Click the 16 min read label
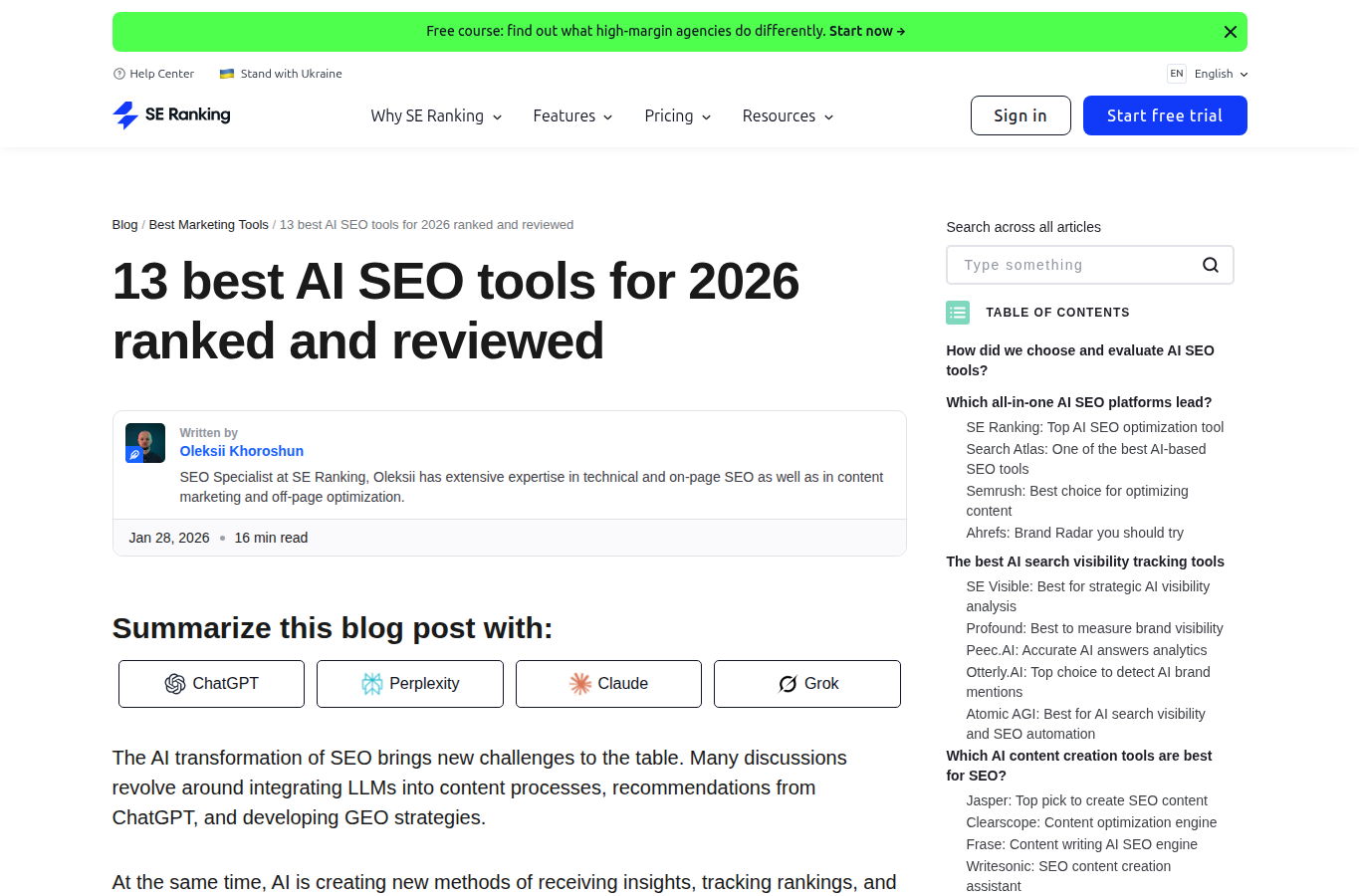The image size is (1359, 896). click(x=271, y=538)
